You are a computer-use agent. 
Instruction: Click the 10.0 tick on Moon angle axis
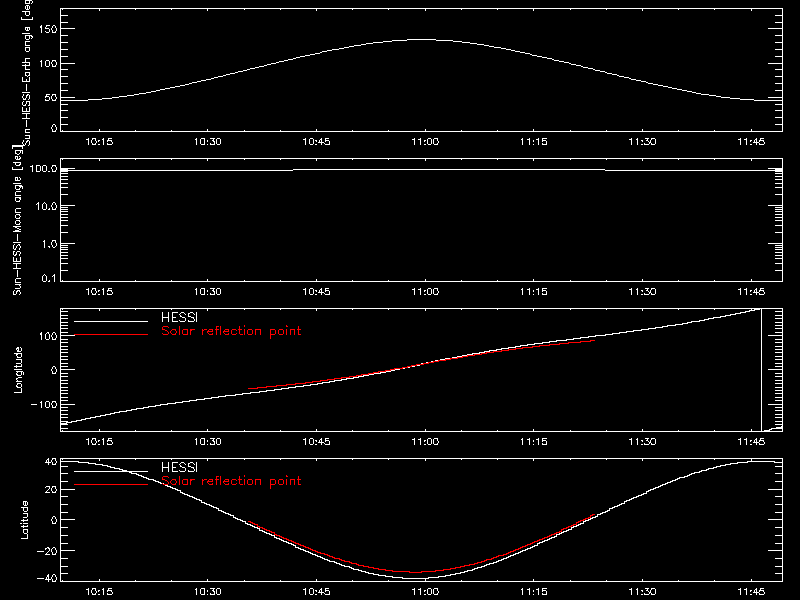[x=46, y=207]
